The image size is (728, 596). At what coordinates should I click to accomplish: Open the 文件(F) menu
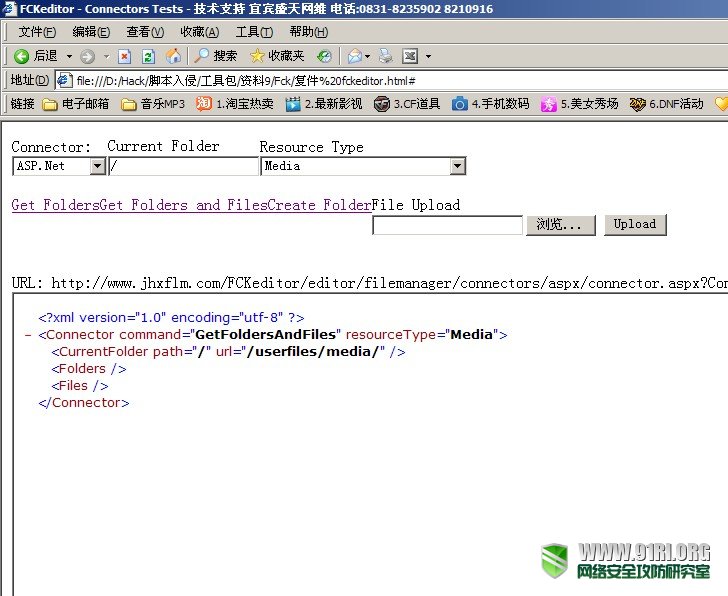click(x=37, y=32)
